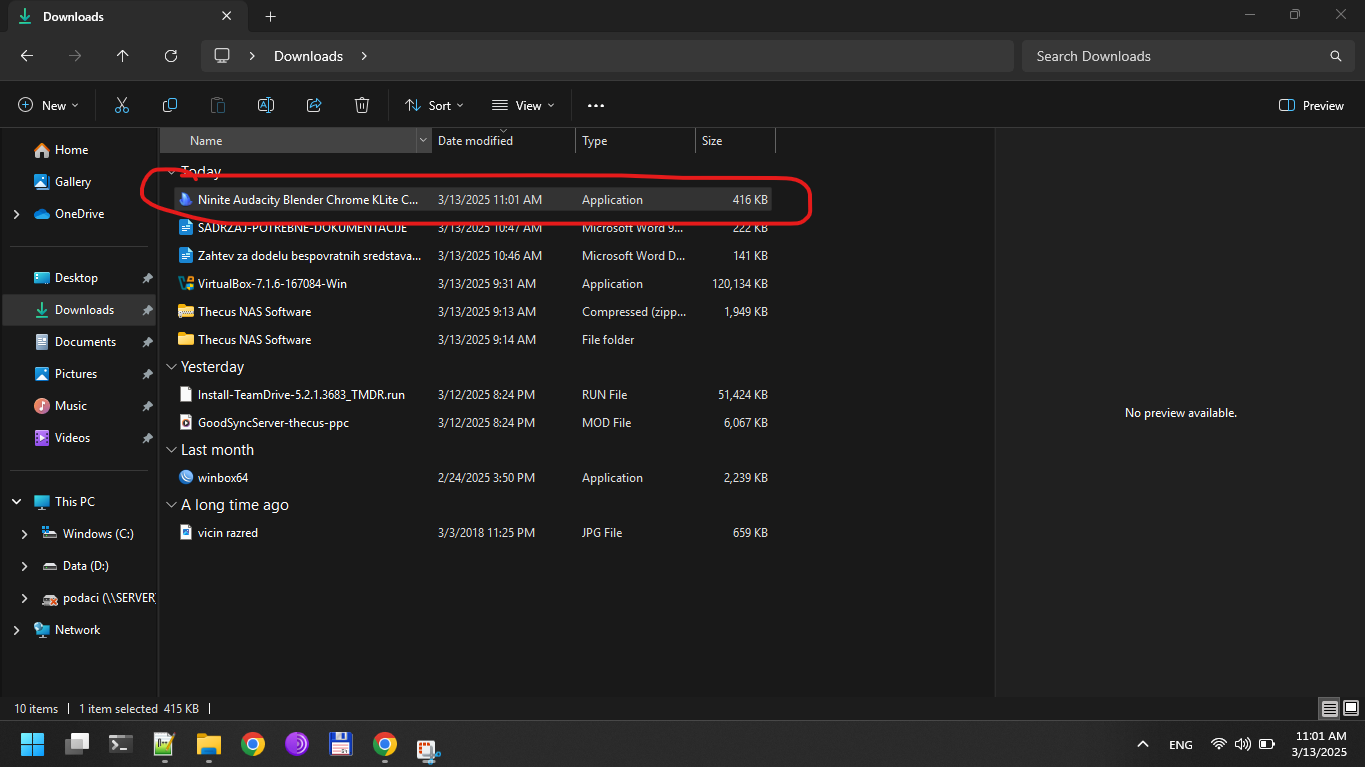Expand Data (D:) drive node
Image resolution: width=1365 pixels, height=767 pixels.
25,566
